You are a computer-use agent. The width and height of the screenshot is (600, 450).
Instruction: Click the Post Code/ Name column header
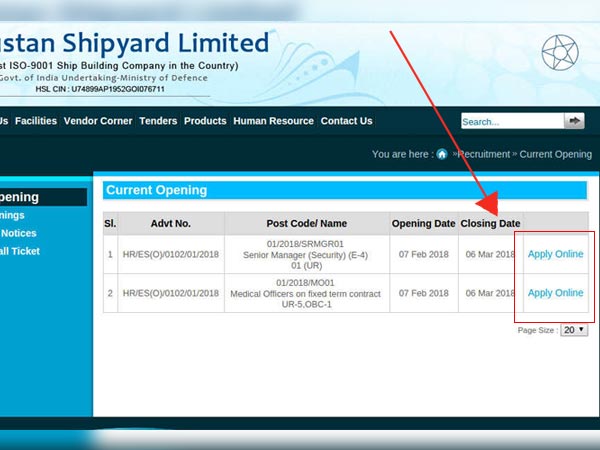point(307,223)
